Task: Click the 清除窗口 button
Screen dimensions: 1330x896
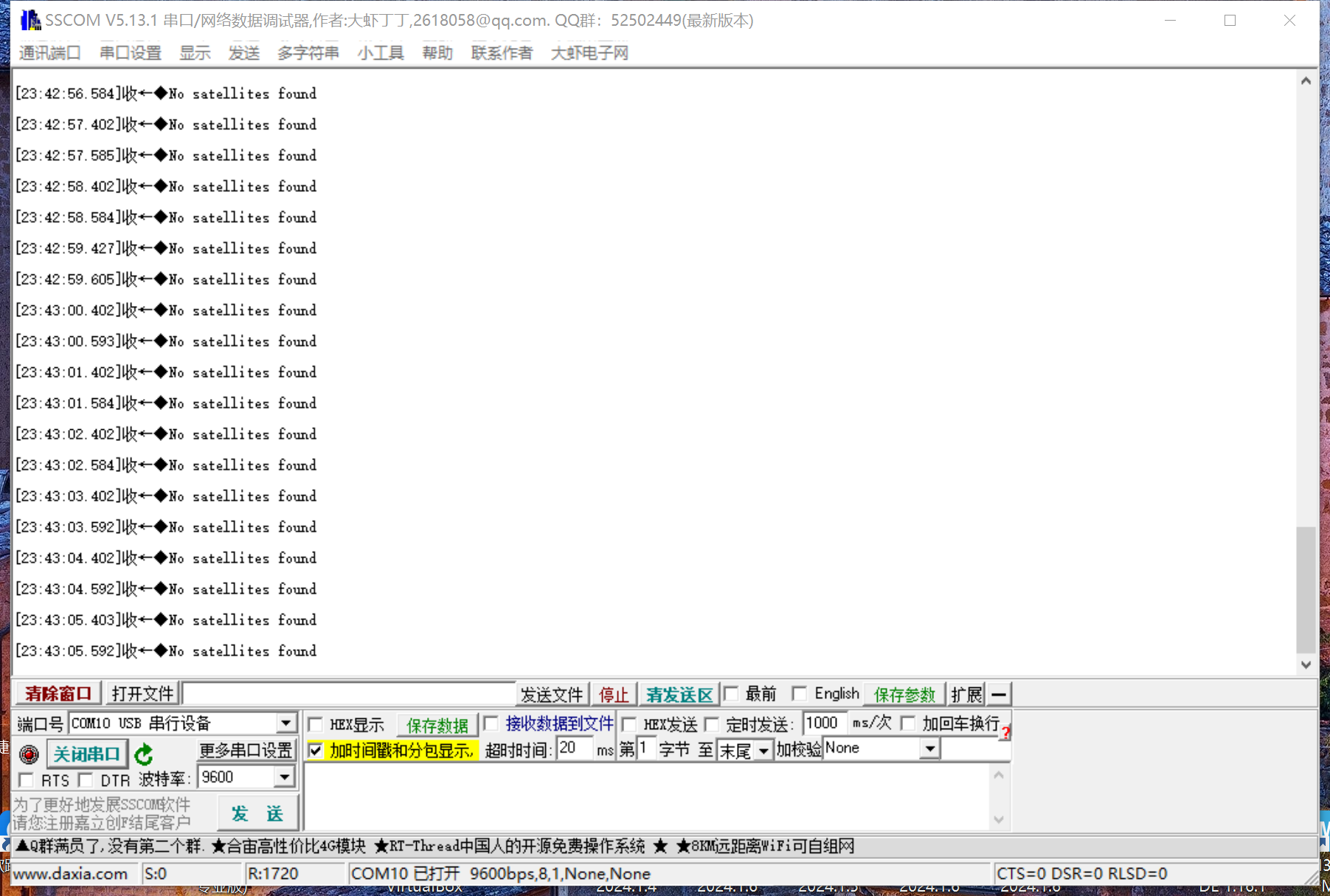Action: tap(58, 694)
